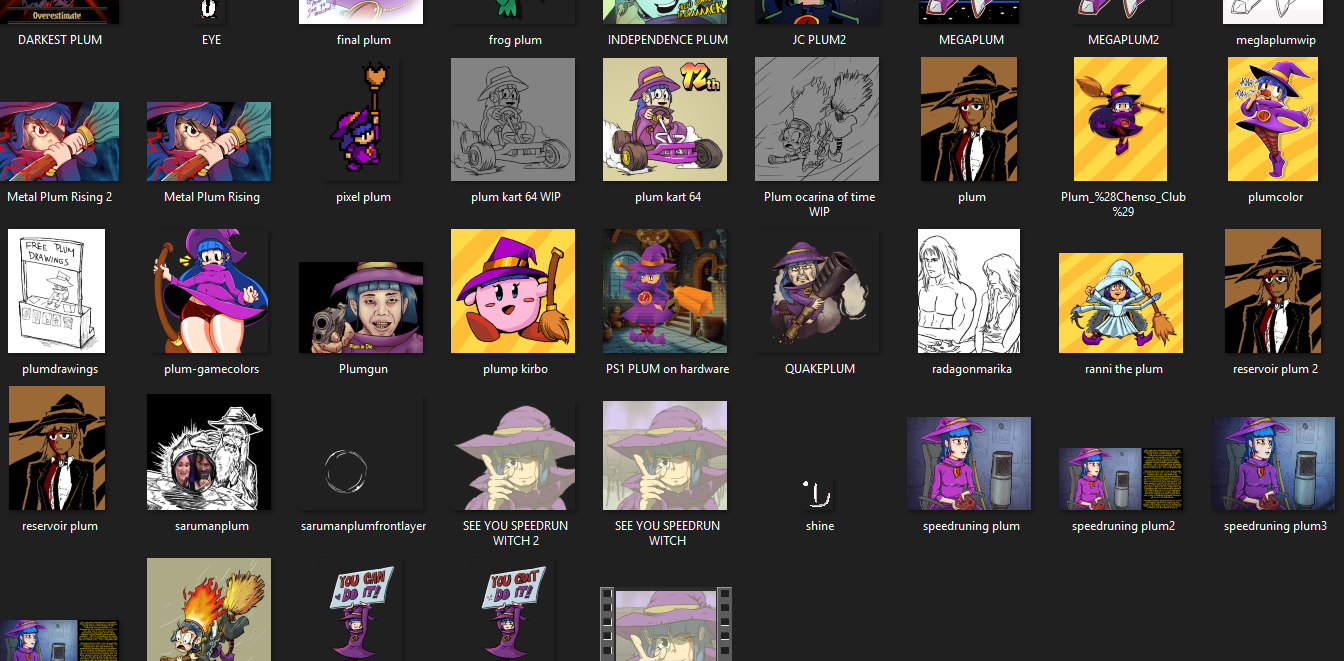
Task: Click the 'reservoir plum' file name
Action: (x=60, y=526)
